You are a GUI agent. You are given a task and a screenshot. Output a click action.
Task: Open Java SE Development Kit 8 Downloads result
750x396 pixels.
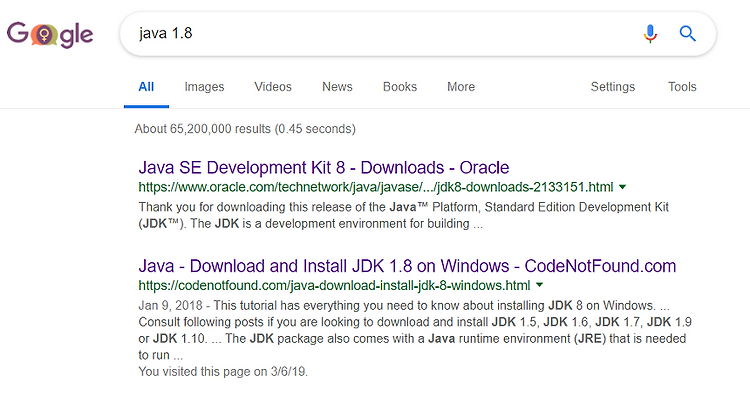(x=324, y=168)
